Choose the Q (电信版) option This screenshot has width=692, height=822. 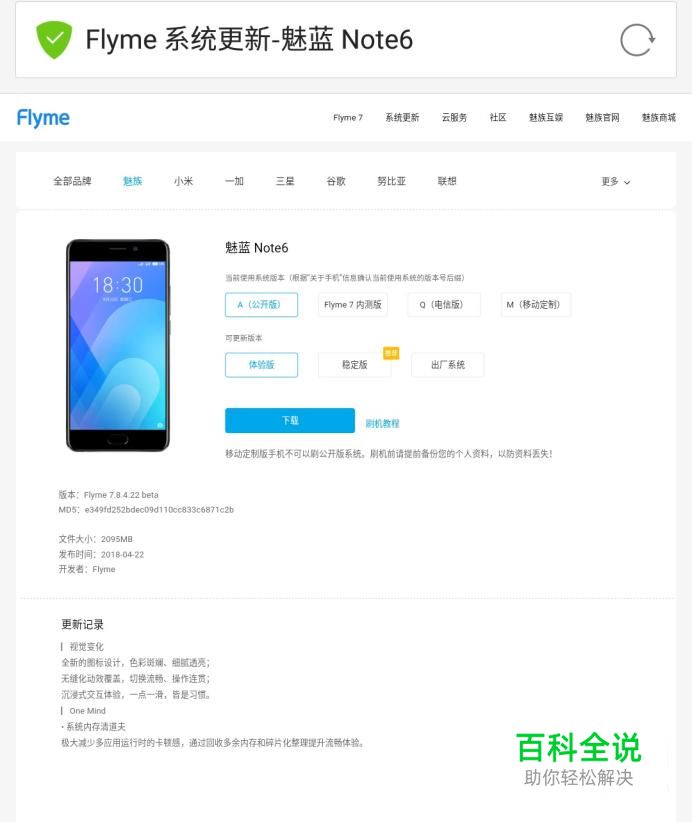(444, 305)
